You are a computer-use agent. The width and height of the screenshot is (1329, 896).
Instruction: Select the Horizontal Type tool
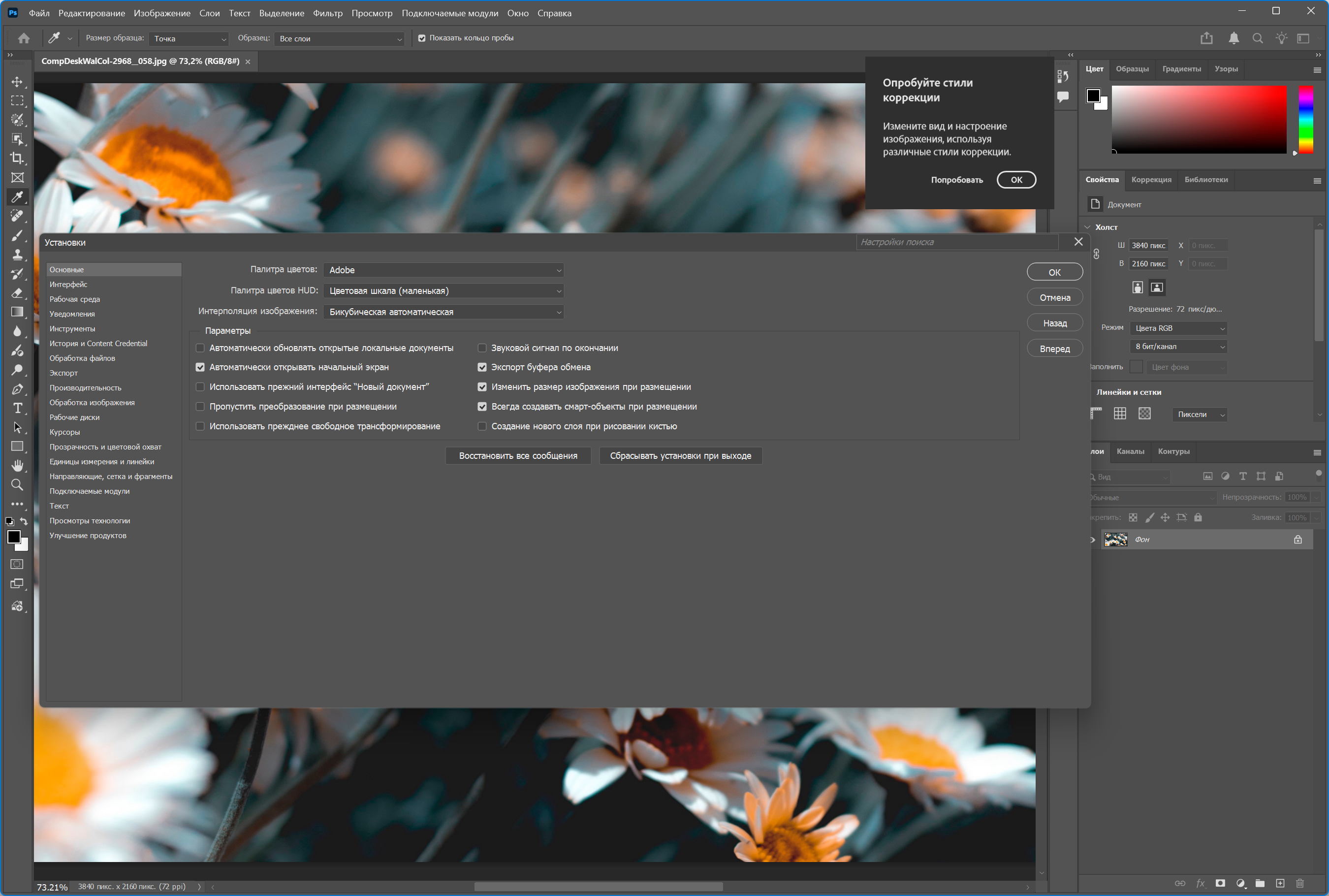coord(17,408)
